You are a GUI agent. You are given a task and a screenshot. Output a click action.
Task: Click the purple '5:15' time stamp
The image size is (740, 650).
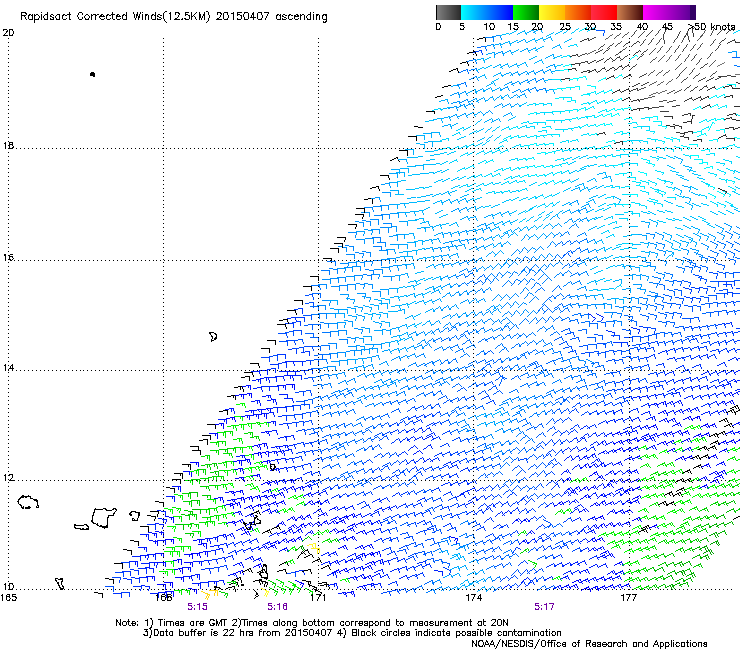(197, 607)
